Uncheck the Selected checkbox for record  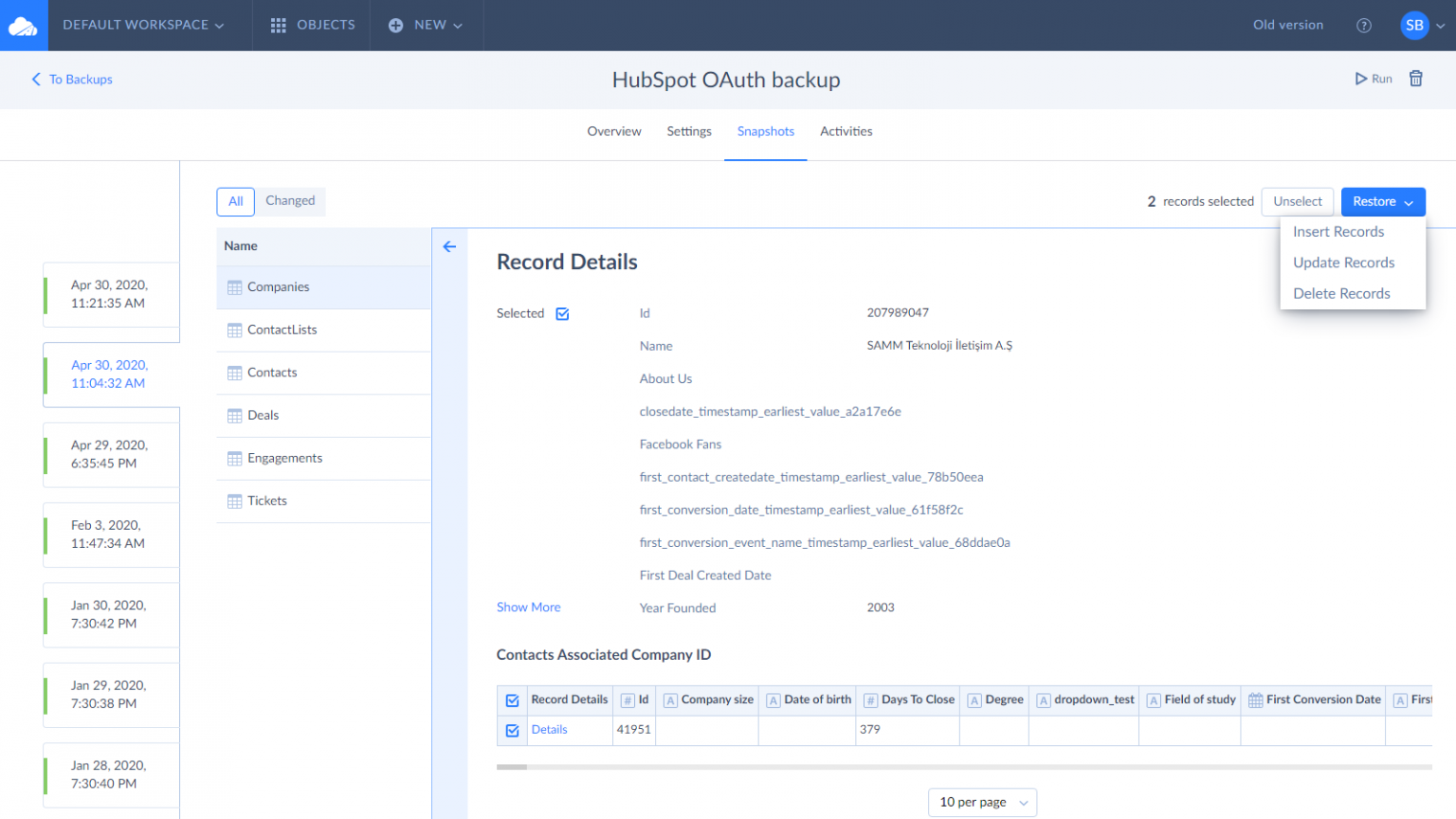pos(562,314)
